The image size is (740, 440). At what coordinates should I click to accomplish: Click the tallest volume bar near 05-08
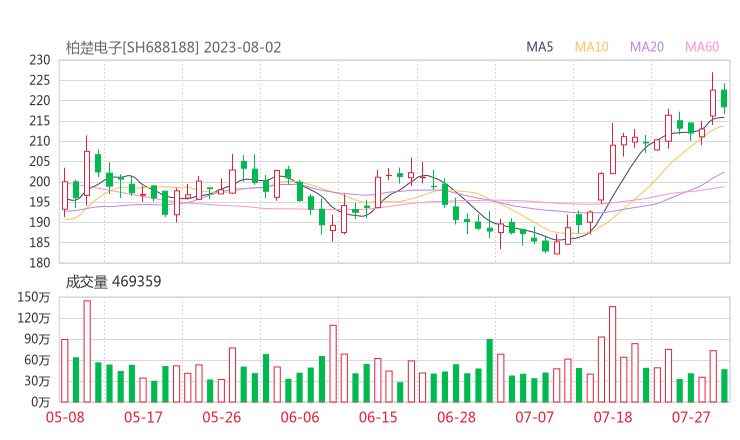pyautogui.click(x=87, y=351)
